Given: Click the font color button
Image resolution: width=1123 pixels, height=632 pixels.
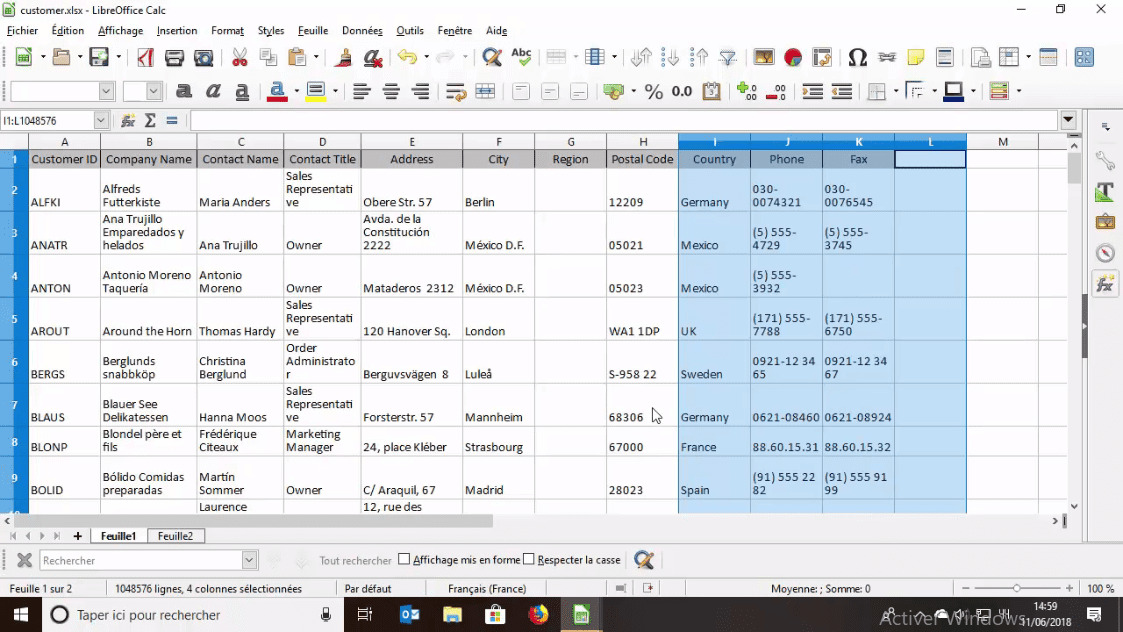Looking at the screenshot, I should coord(277,91).
